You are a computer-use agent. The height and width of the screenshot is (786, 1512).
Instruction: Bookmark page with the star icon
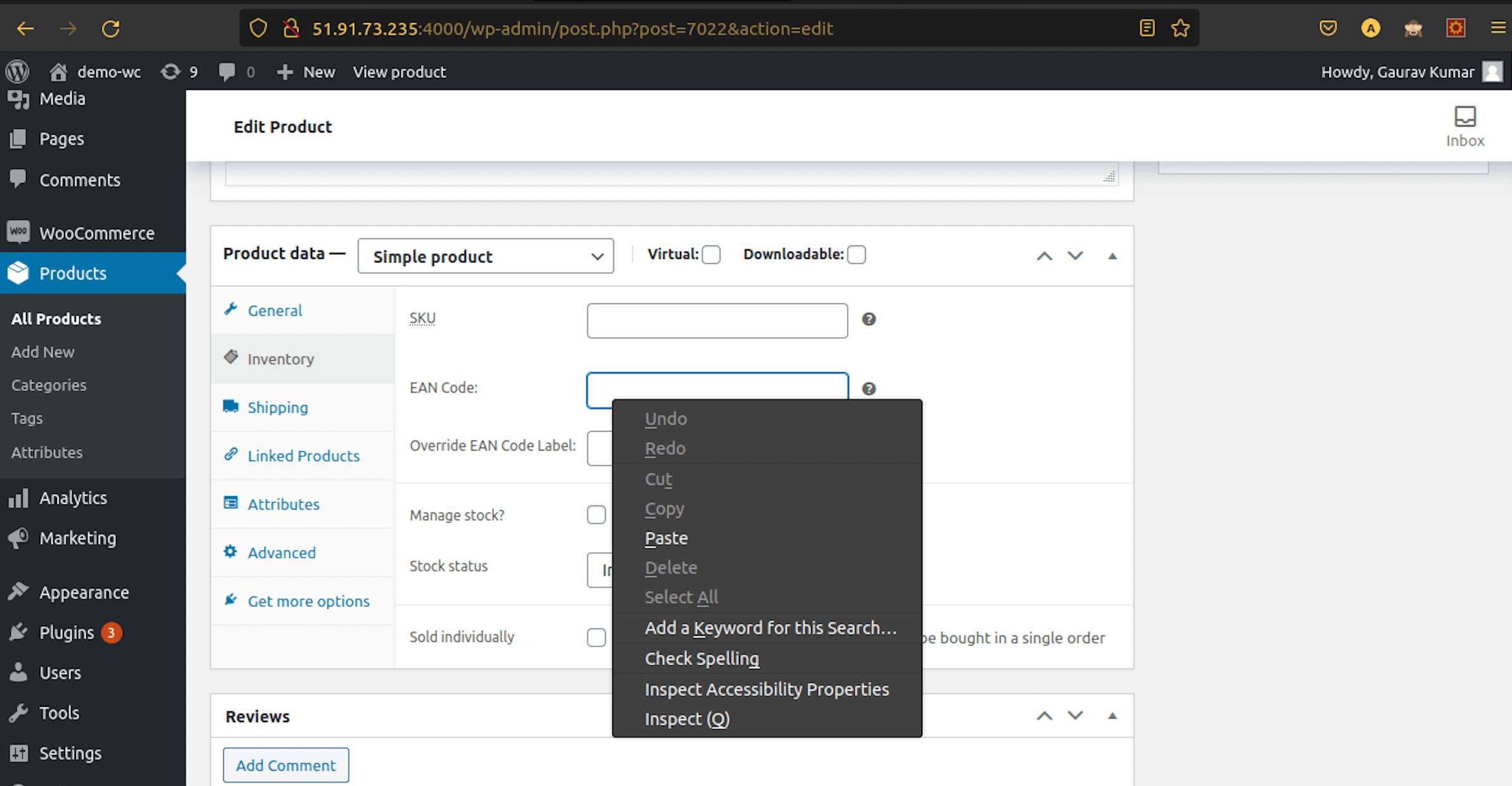pos(1180,28)
